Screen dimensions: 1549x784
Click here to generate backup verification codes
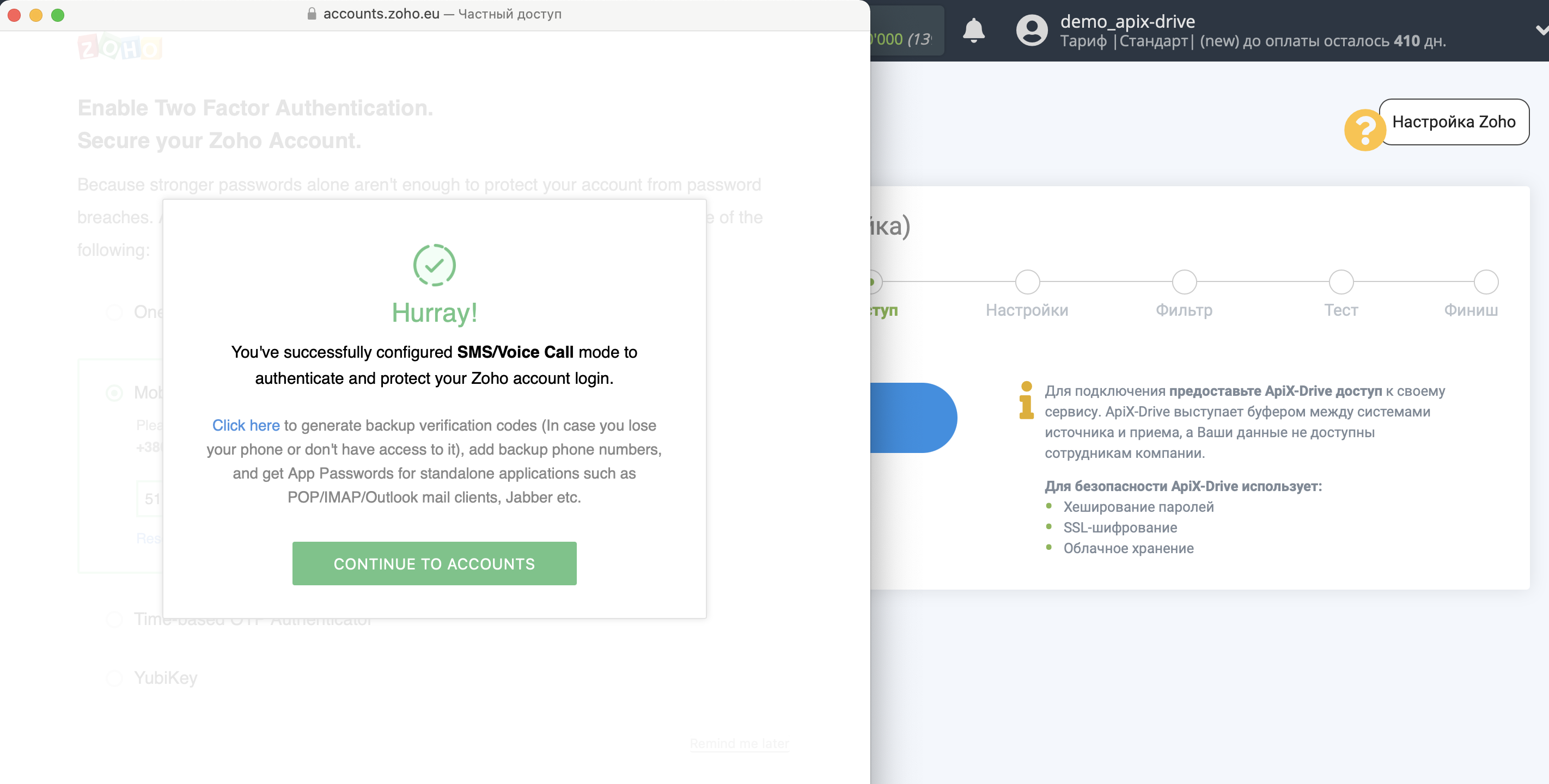[x=247, y=424]
